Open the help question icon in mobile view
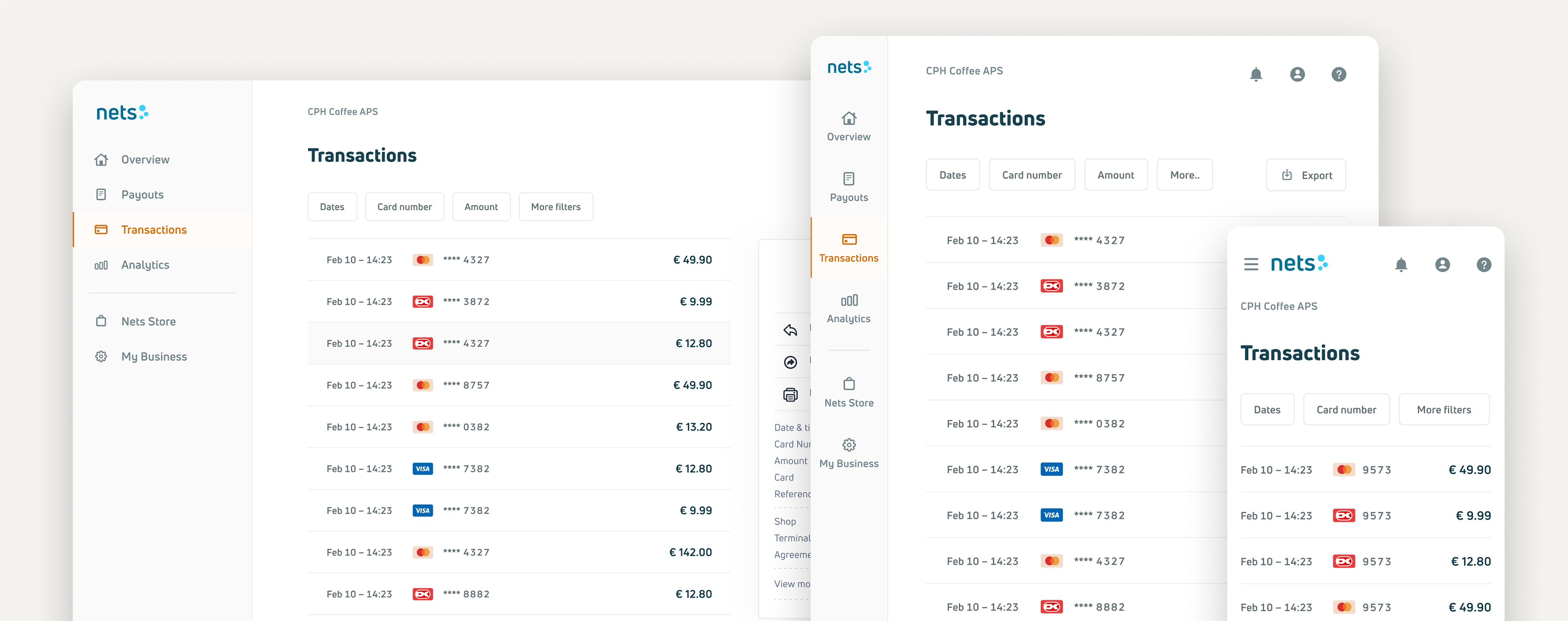Viewport: 1568px width, 621px height. pyautogui.click(x=1484, y=264)
